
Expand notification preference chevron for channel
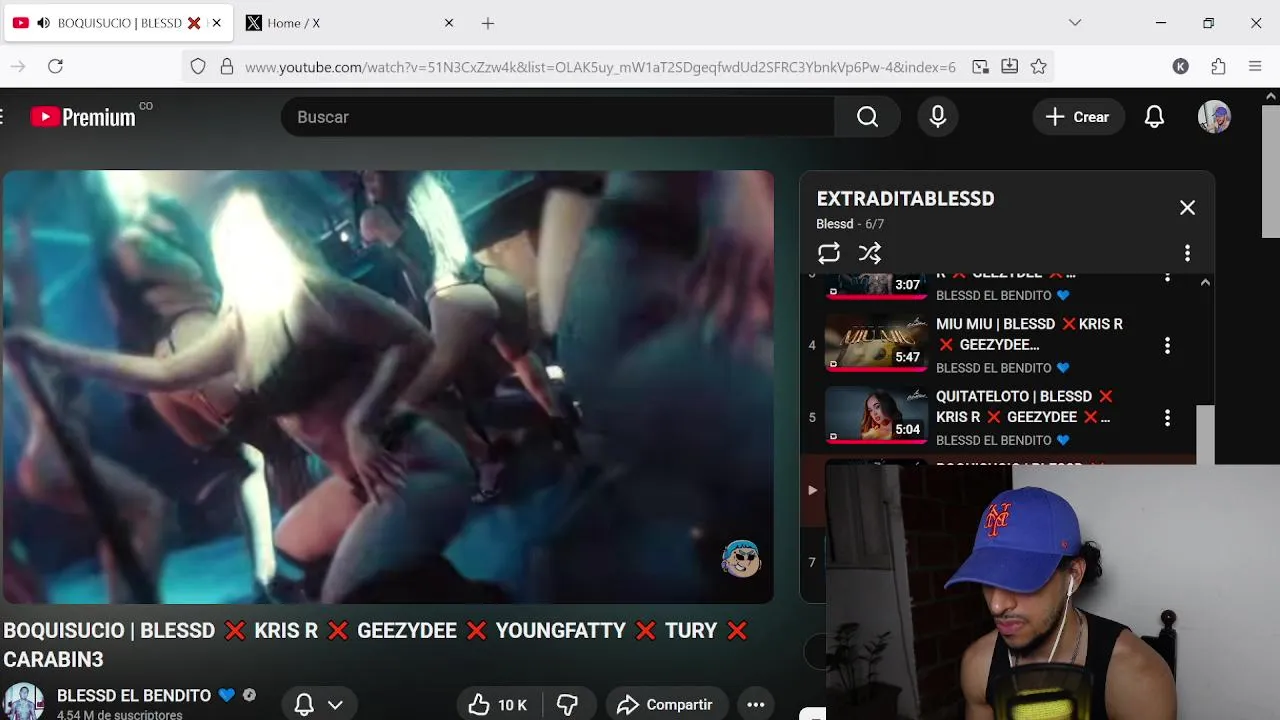click(x=335, y=705)
